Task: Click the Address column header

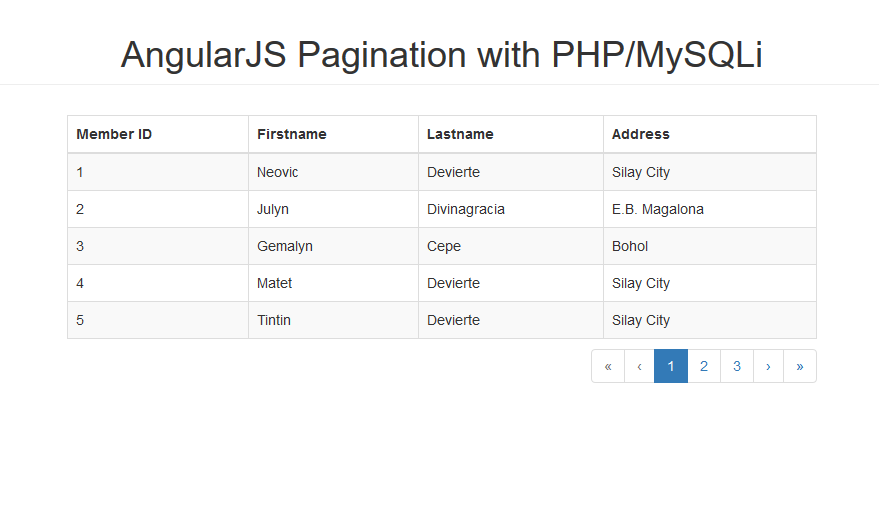Action: [x=710, y=134]
